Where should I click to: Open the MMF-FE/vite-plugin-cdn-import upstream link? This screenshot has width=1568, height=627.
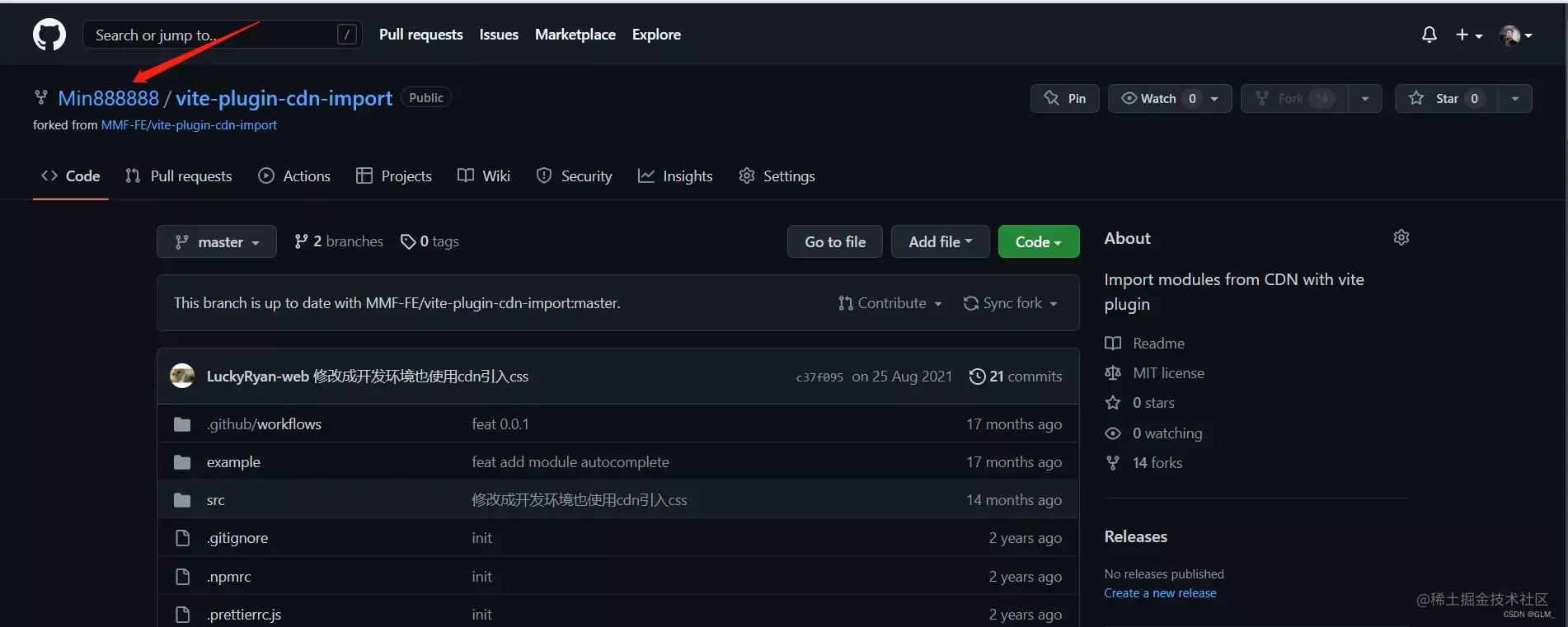point(189,125)
